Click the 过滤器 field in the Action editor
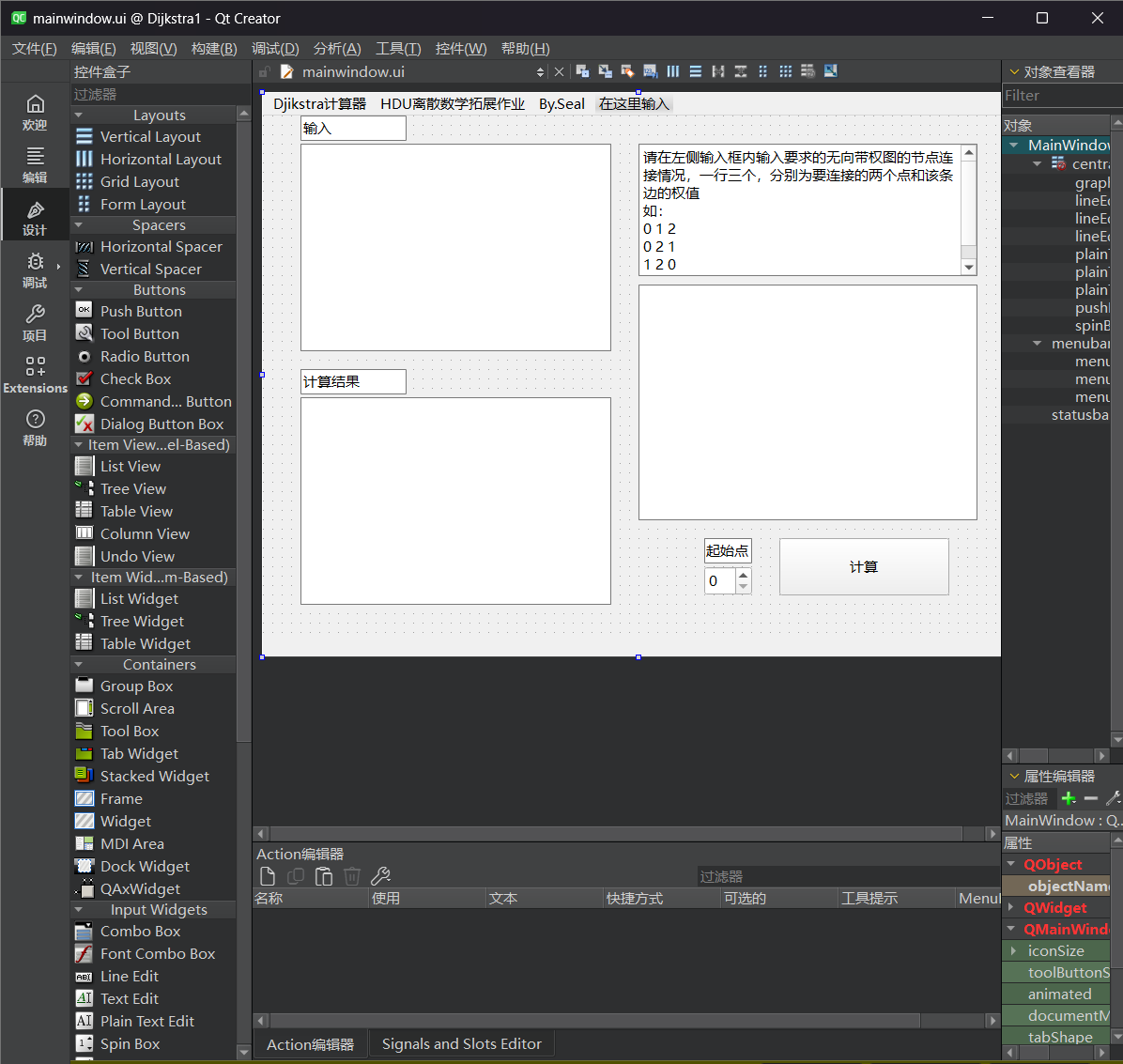The width and height of the screenshot is (1123, 1064). tap(848, 876)
